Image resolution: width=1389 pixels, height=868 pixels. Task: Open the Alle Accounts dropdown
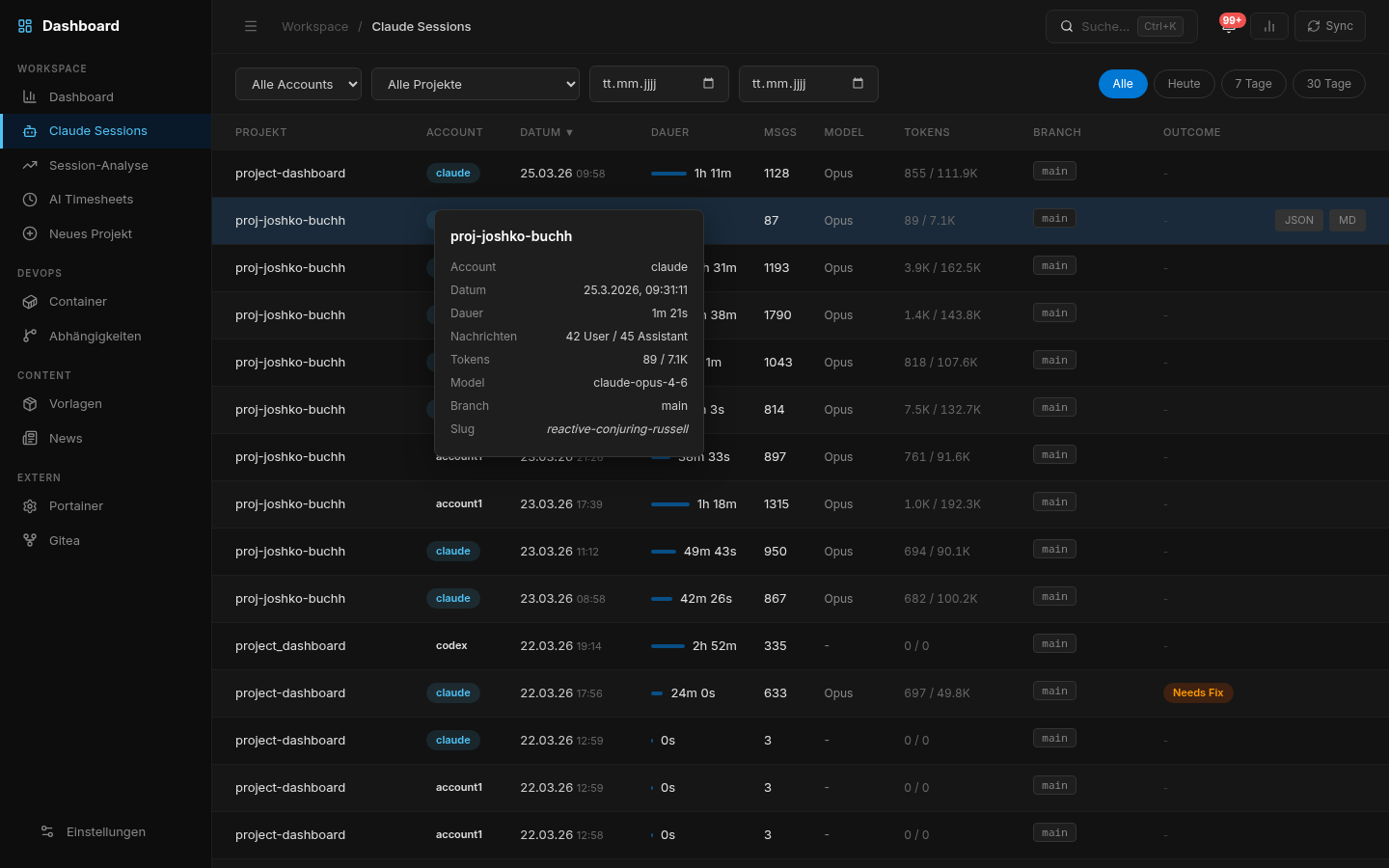298,84
